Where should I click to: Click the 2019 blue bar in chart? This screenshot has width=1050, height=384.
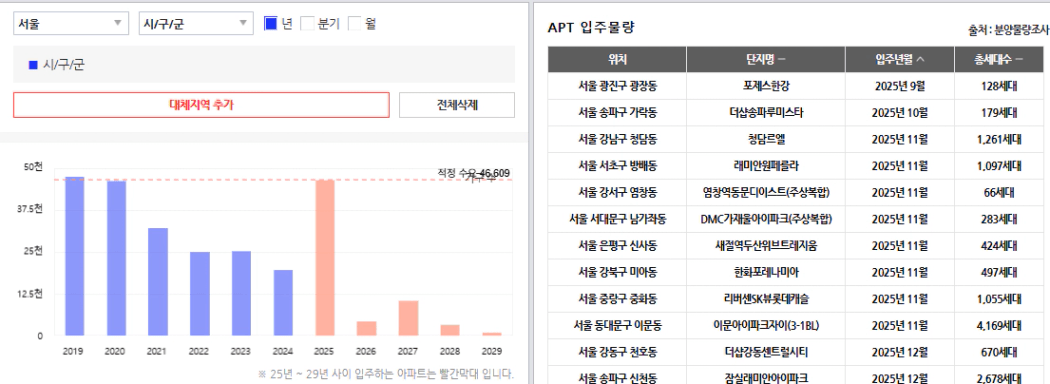(74, 256)
